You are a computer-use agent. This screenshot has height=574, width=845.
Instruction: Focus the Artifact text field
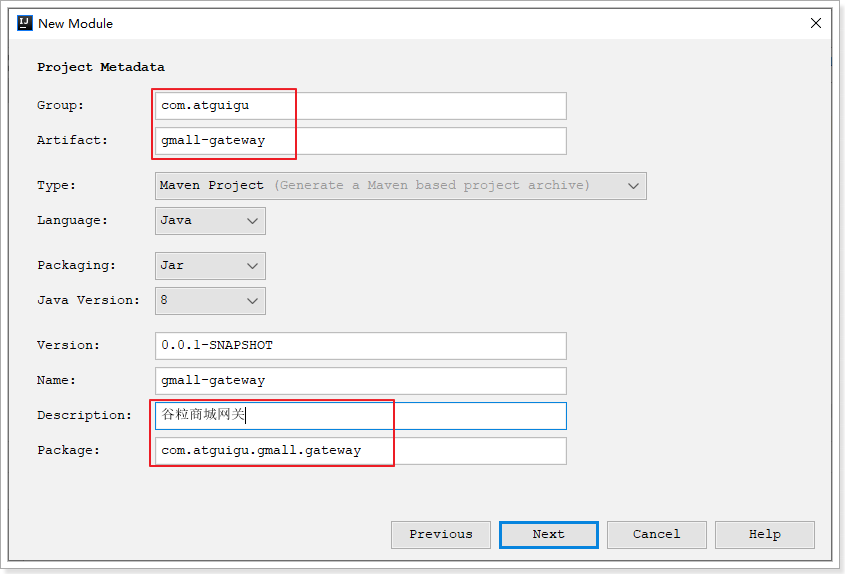click(x=360, y=140)
